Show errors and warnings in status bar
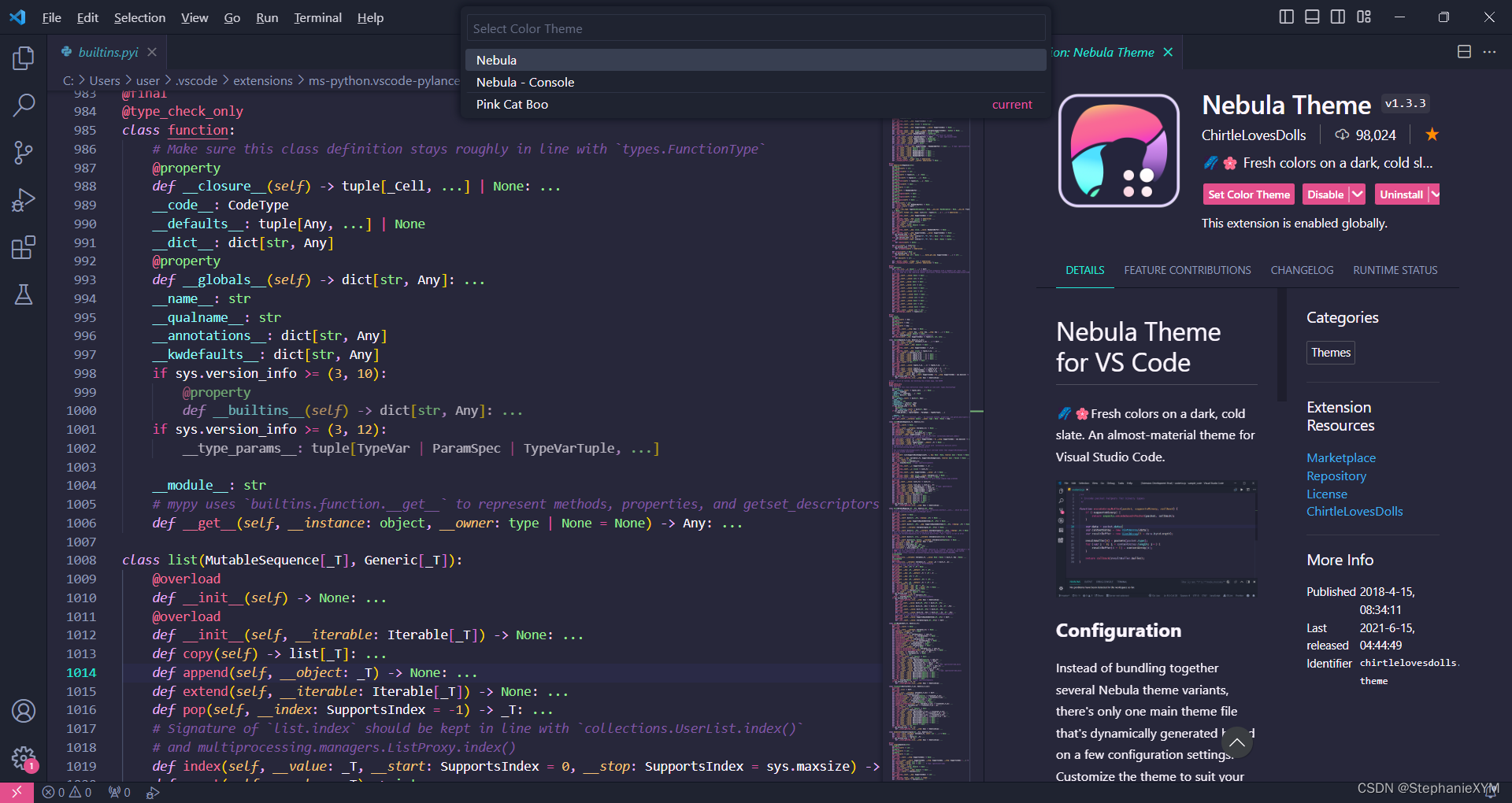 [67, 792]
